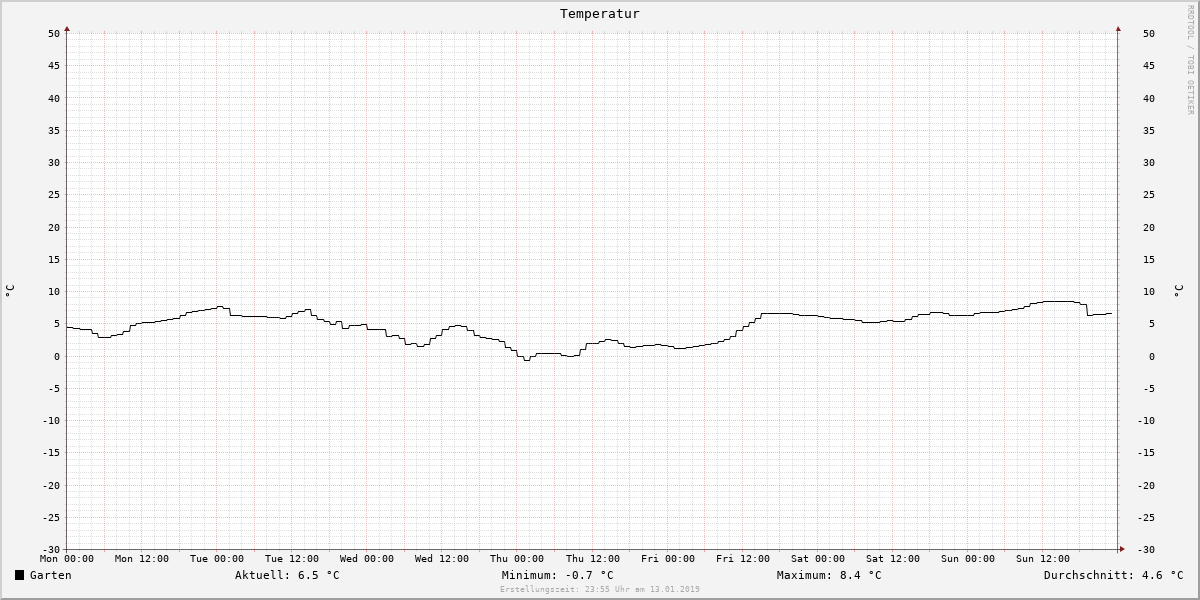Click the '-10' tick on left y-axis
Screen dimensions: 1200x600
point(52,421)
